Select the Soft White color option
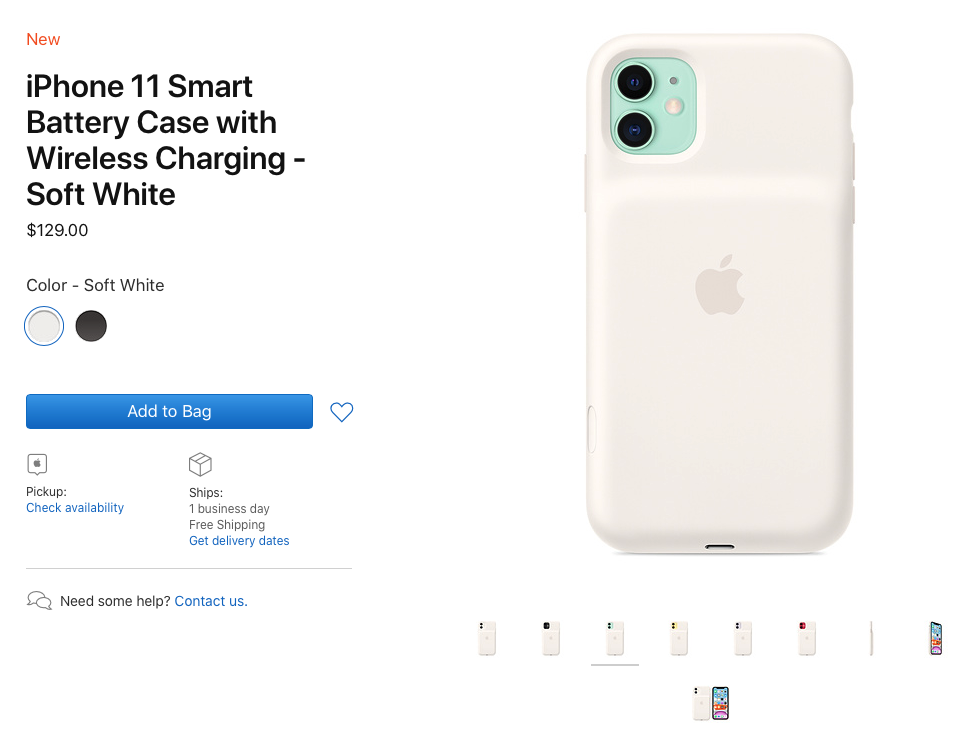The width and height of the screenshot is (965, 749). 44,326
